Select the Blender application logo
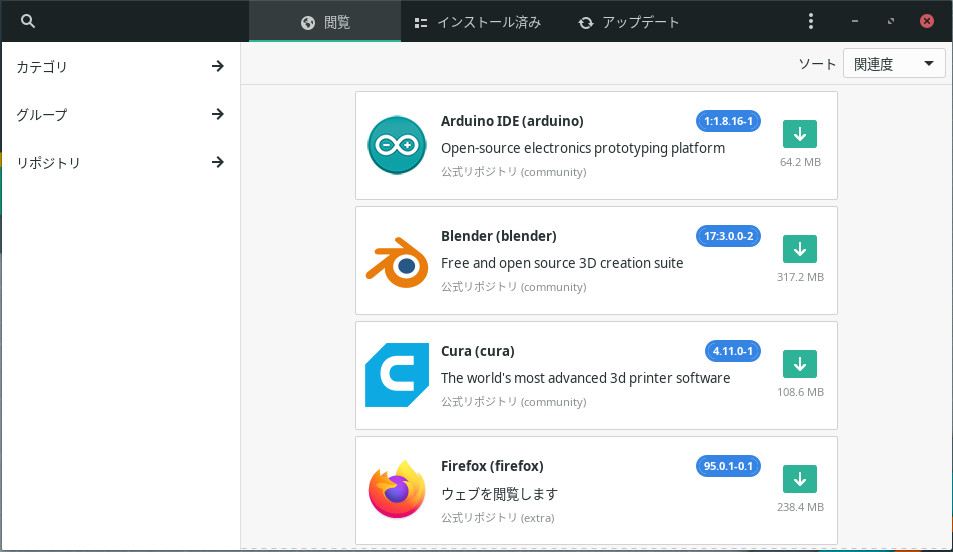This screenshot has height=552, width=953. pos(397,261)
